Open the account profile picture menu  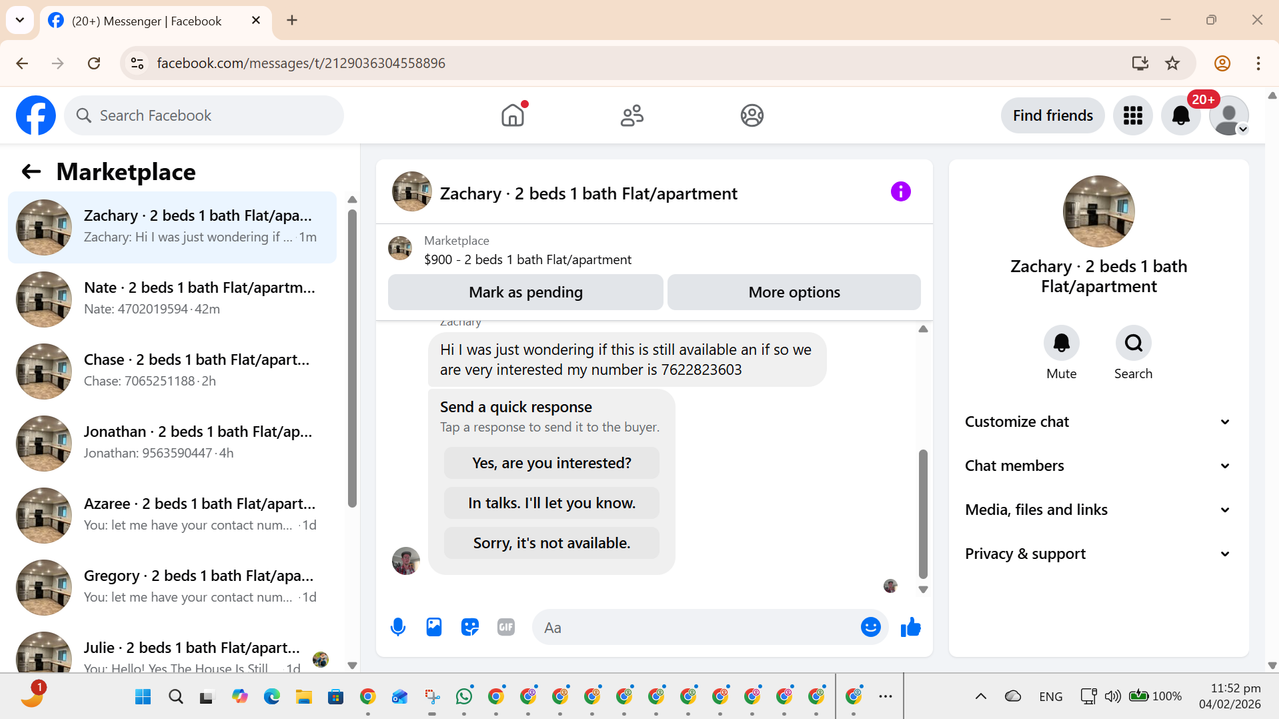1229,116
